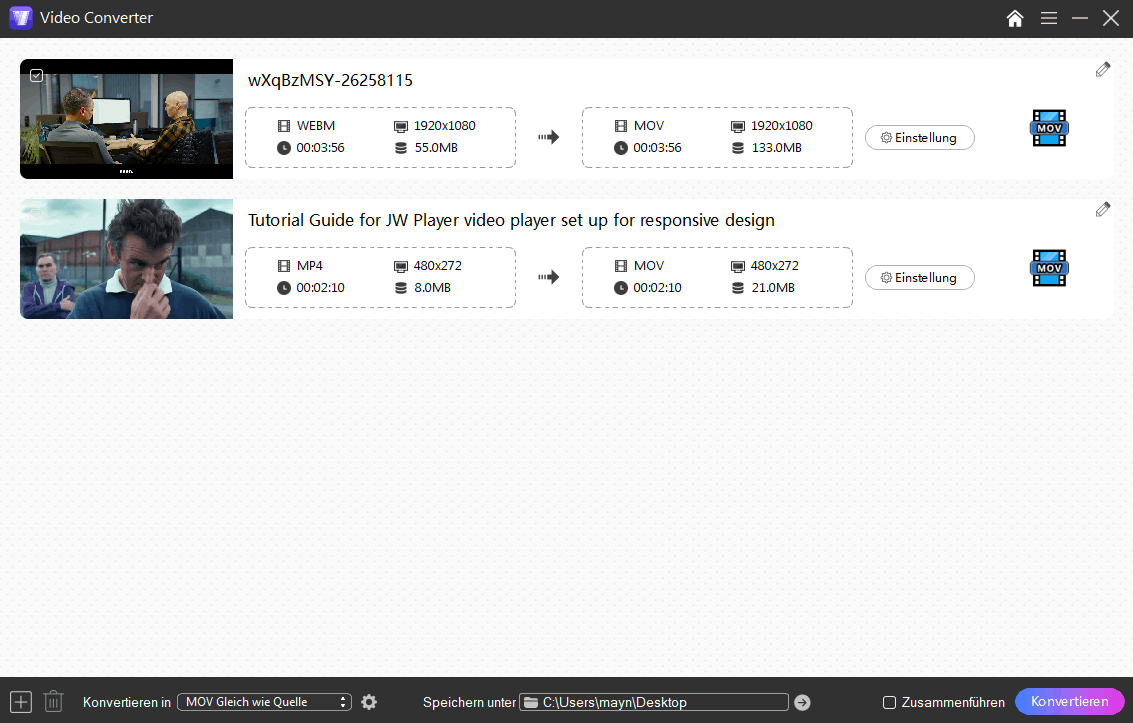
Task: Edit the Tutorial Guide video name with pencil
Action: [1103, 209]
